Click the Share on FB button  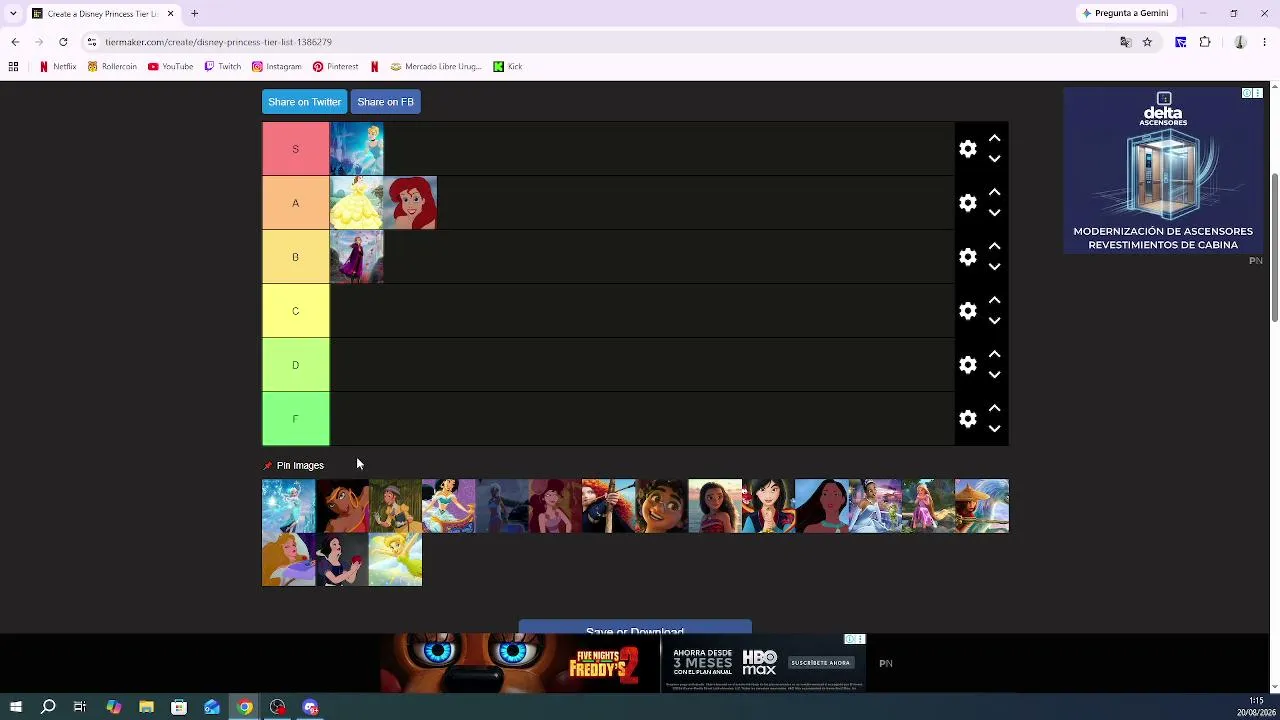click(x=385, y=102)
